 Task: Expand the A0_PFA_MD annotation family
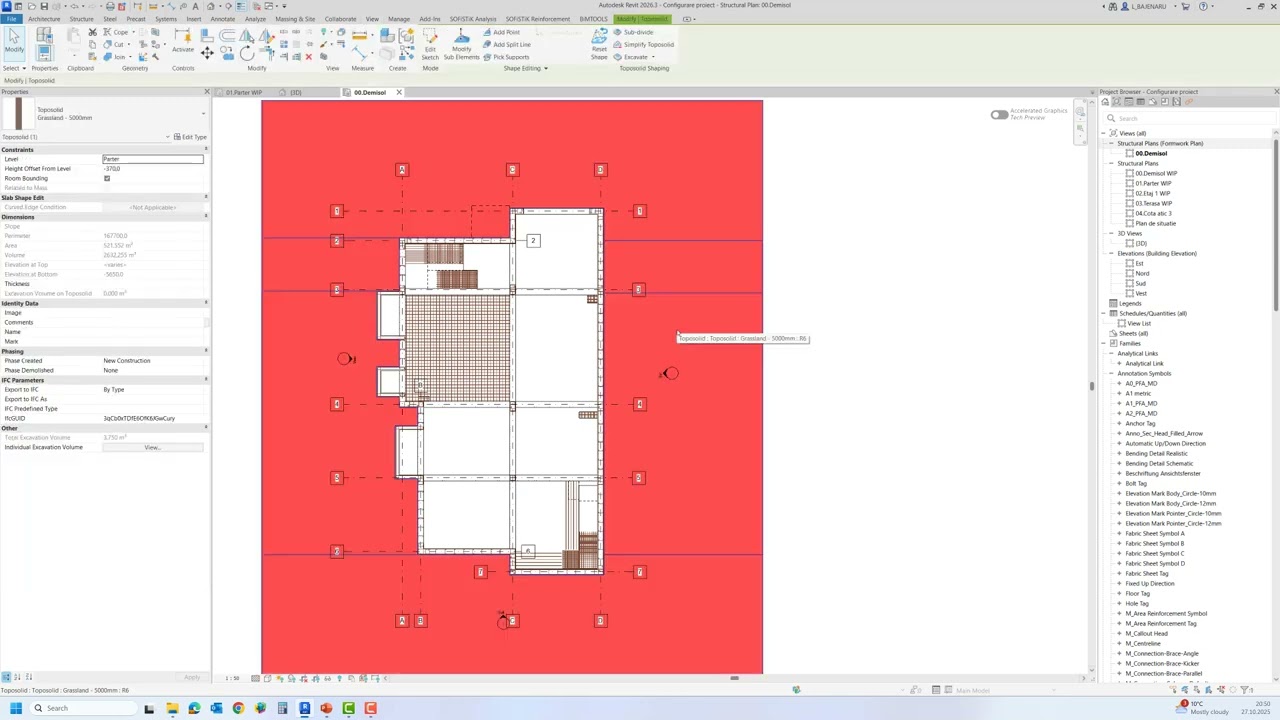coord(1119,383)
